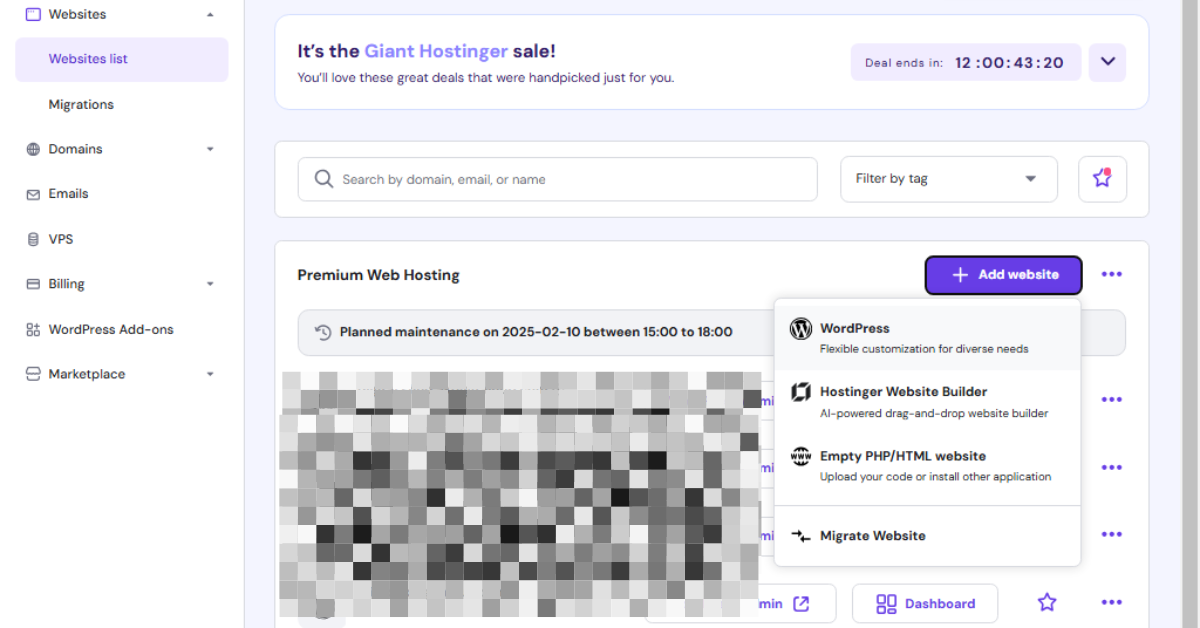Click the 'Premium Web Hosting' heading

tap(378, 275)
